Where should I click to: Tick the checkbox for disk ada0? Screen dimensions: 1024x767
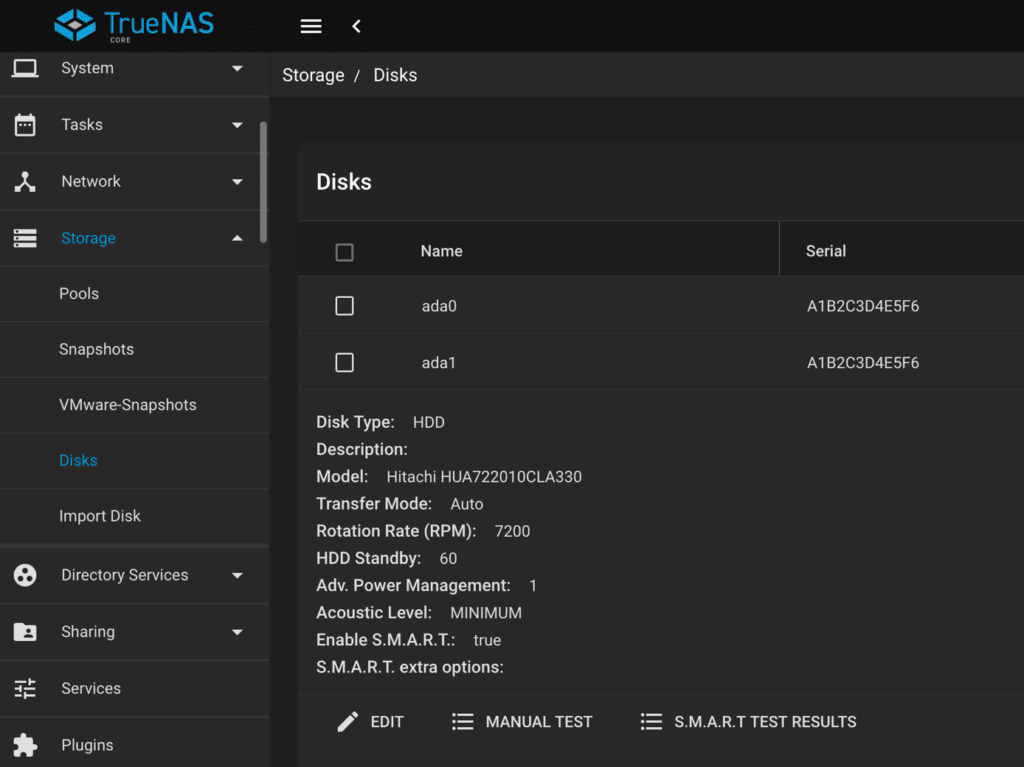tap(344, 306)
